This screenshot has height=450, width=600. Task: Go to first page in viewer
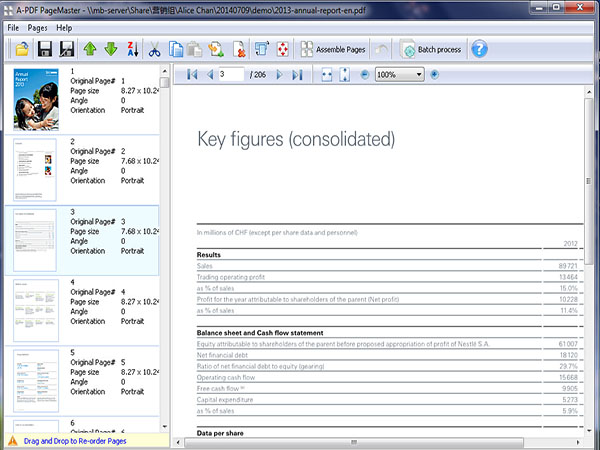tap(192, 75)
